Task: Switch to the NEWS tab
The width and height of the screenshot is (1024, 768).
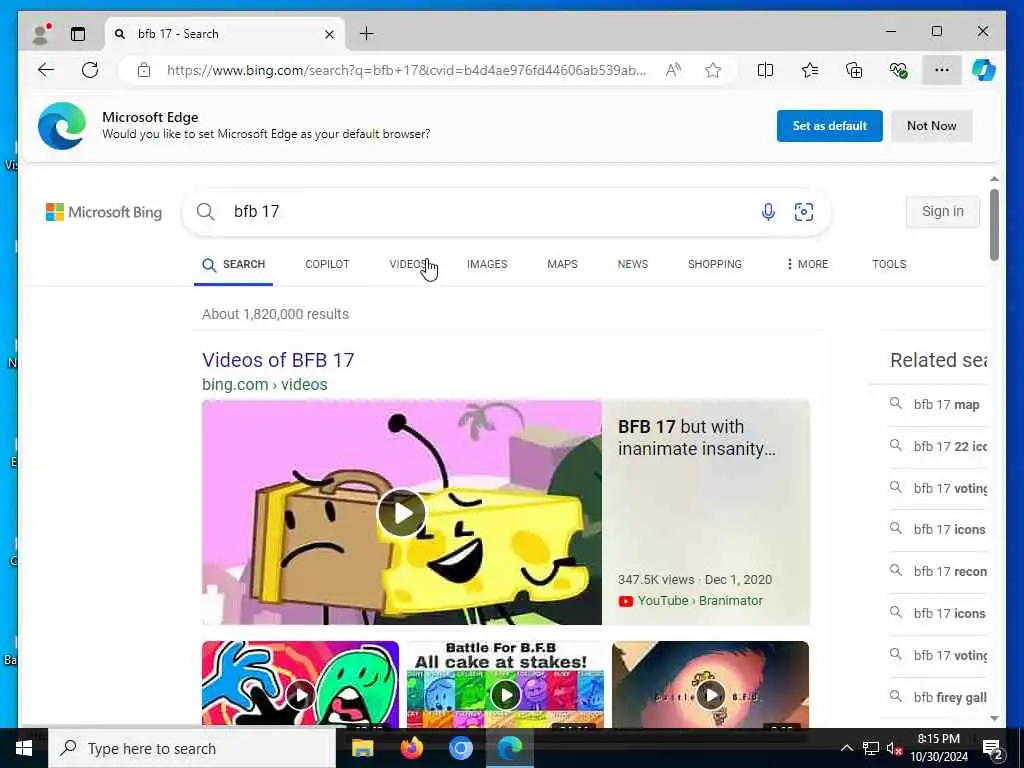Action: click(x=633, y=264)
